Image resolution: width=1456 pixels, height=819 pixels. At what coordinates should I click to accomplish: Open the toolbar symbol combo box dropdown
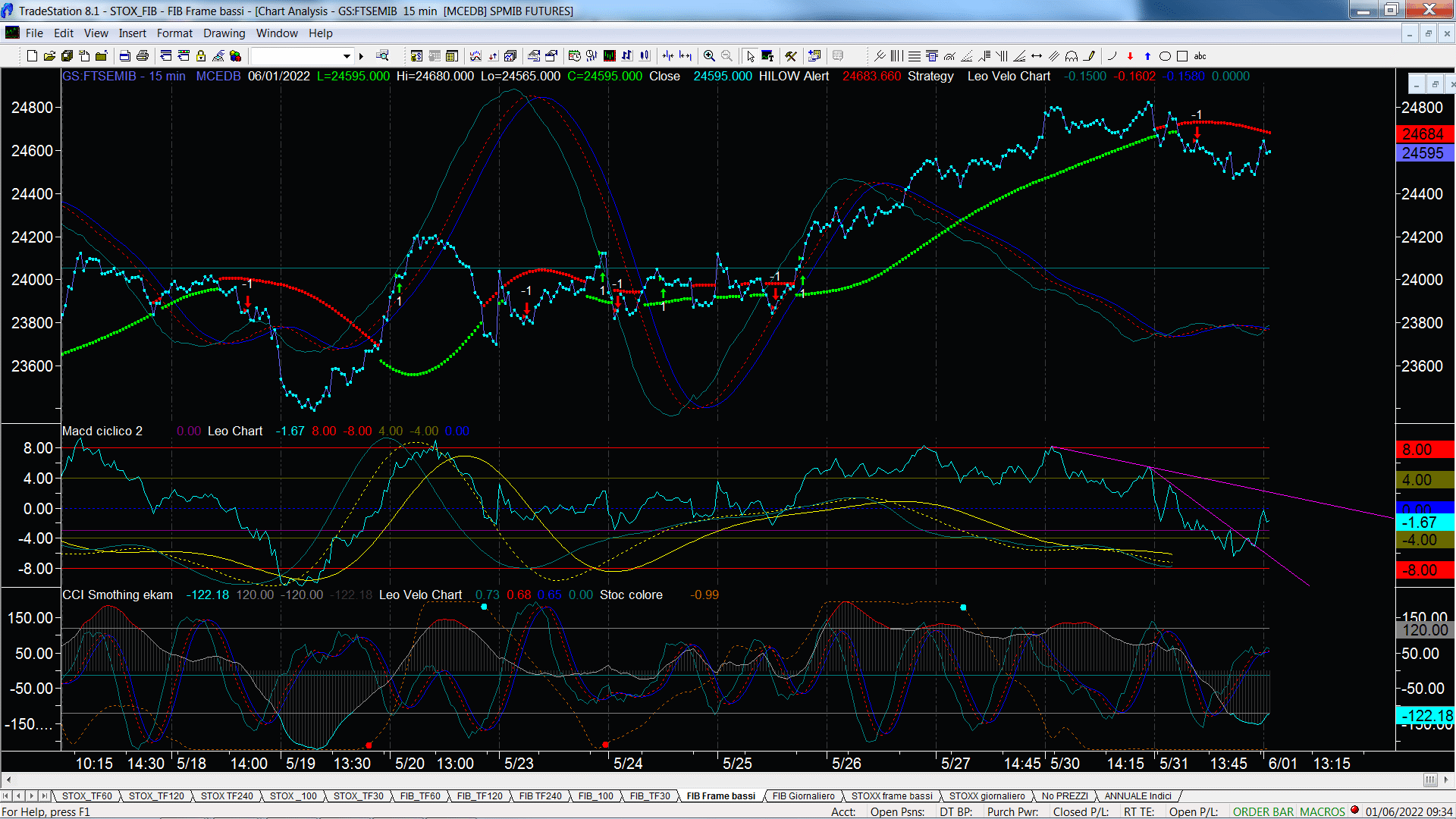(347, 56)
